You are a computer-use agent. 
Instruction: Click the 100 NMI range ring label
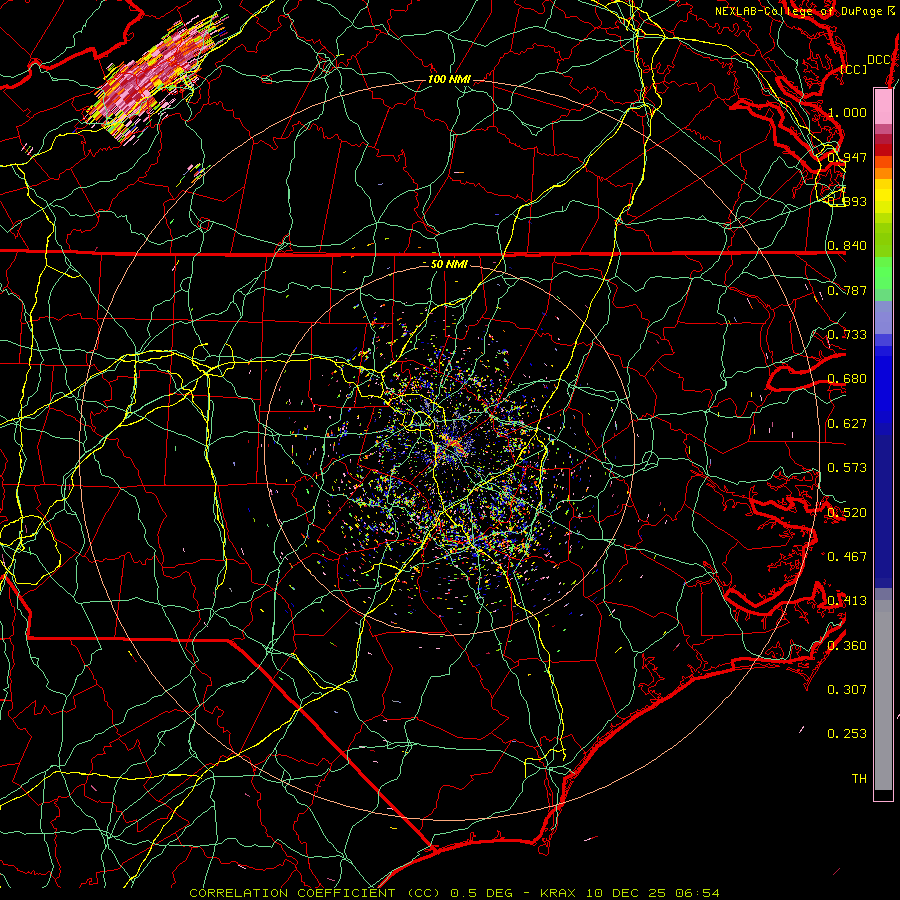[x=449, y=79]
